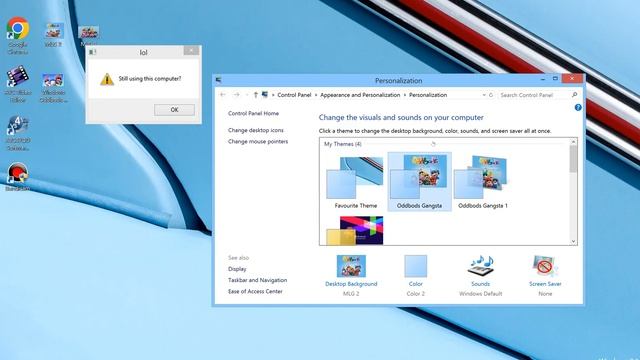Refresh the Personalization page
Viewport: 640px width, 360px height.
pyautogui.click(x=491, y=95)
